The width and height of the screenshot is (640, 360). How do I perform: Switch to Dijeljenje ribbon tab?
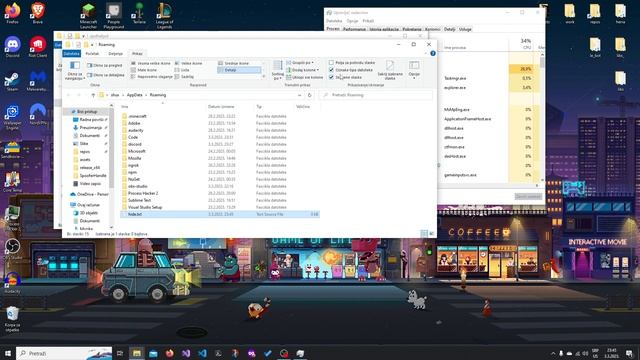pyautogui.click(x=116, y=53)
